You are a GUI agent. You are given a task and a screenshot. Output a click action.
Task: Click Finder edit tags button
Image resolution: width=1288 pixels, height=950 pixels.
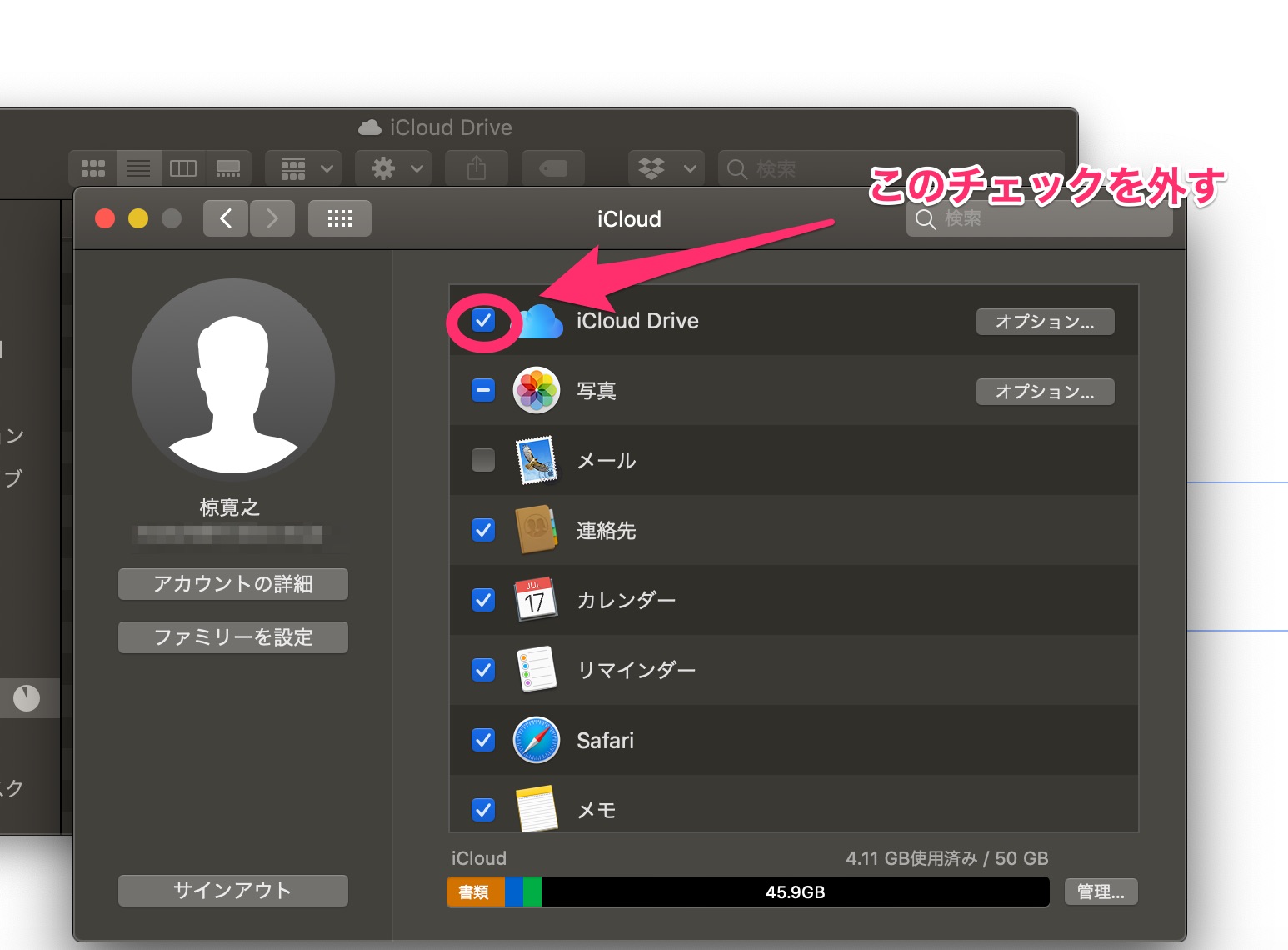click(553, 168)
